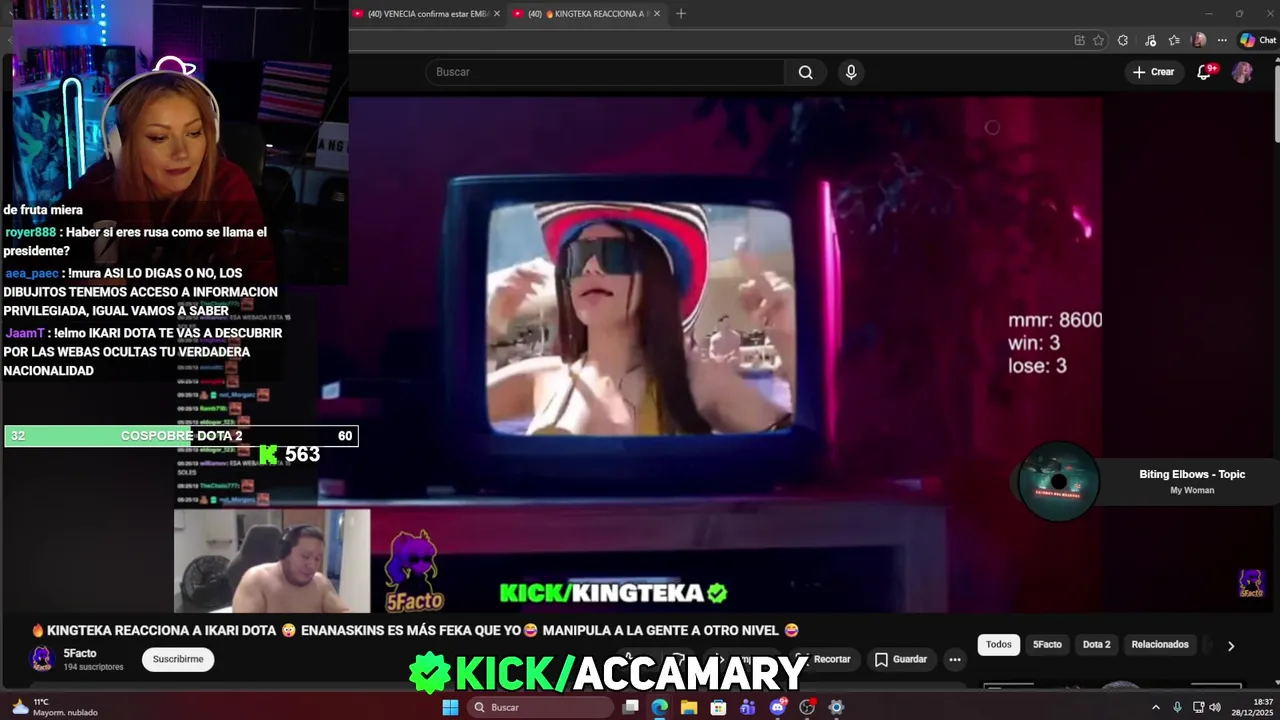Image resolution: width=1280 pixels, height=720 pixels.
Task: Start voice search with the microphone icon
Action: click(x=851, y=72)
